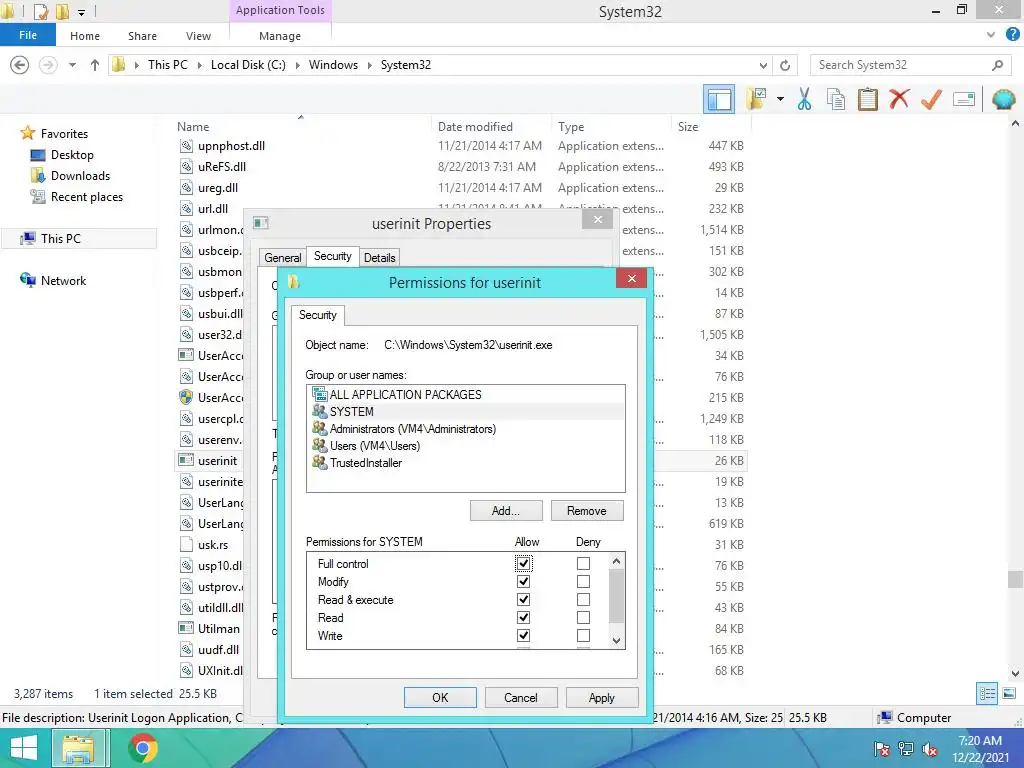Viewport: 1024px width, 768px height.
Task: Click the Properties quick access icon in title bar
Action: pos(40,11)
